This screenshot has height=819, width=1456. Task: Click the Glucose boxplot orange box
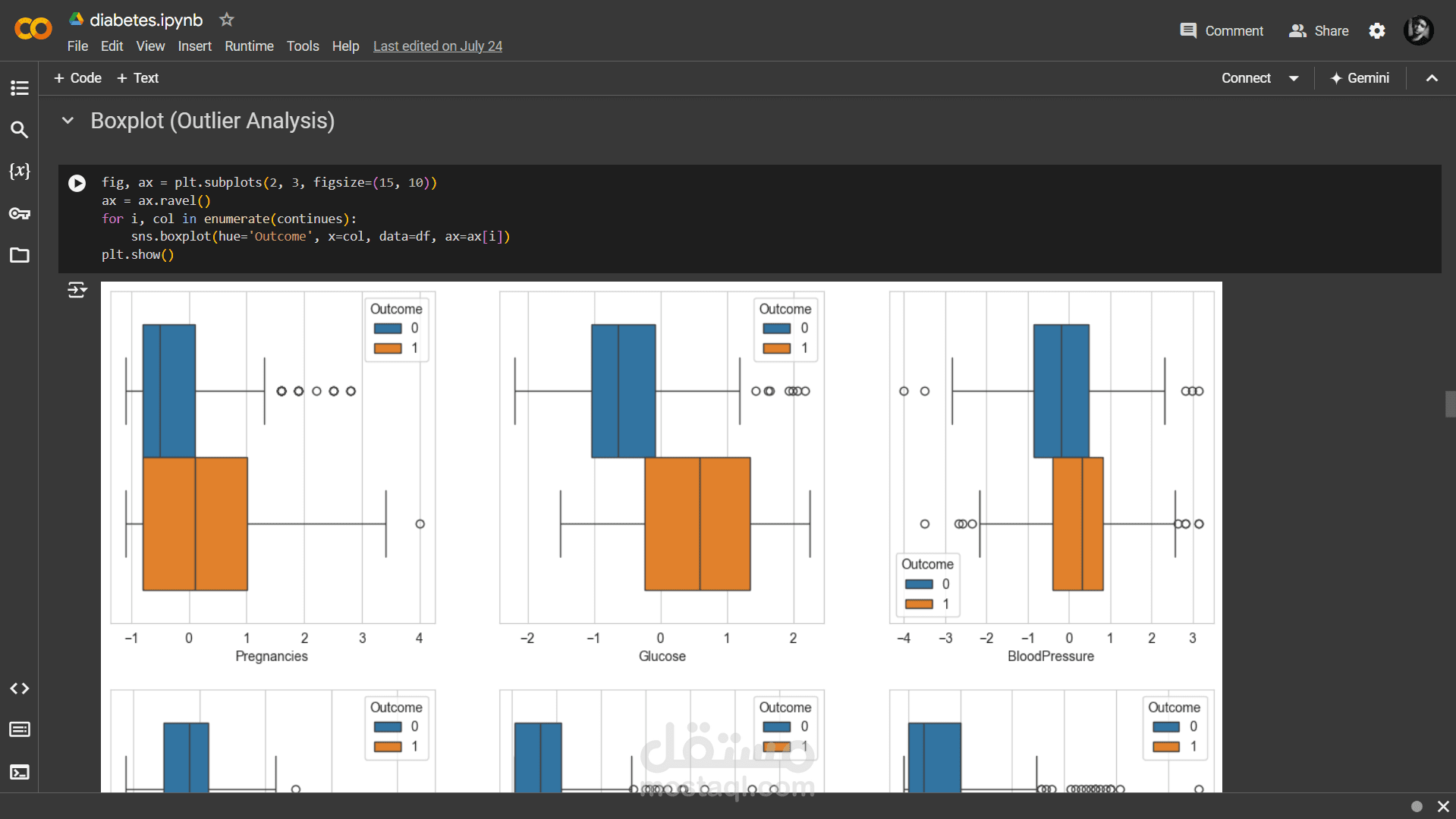697,524
